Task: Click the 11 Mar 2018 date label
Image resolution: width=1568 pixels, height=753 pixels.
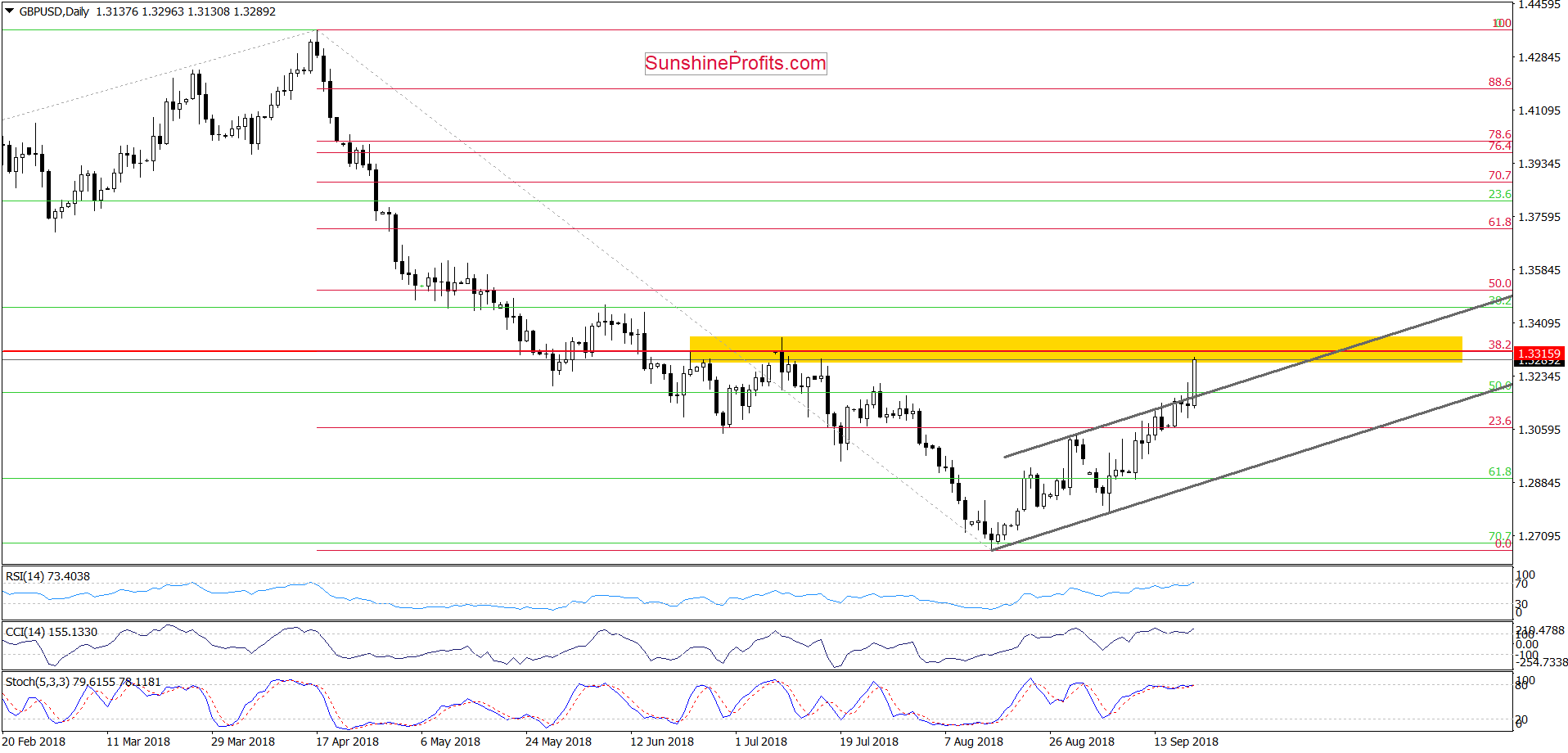Action: click(x=138, y=742)
